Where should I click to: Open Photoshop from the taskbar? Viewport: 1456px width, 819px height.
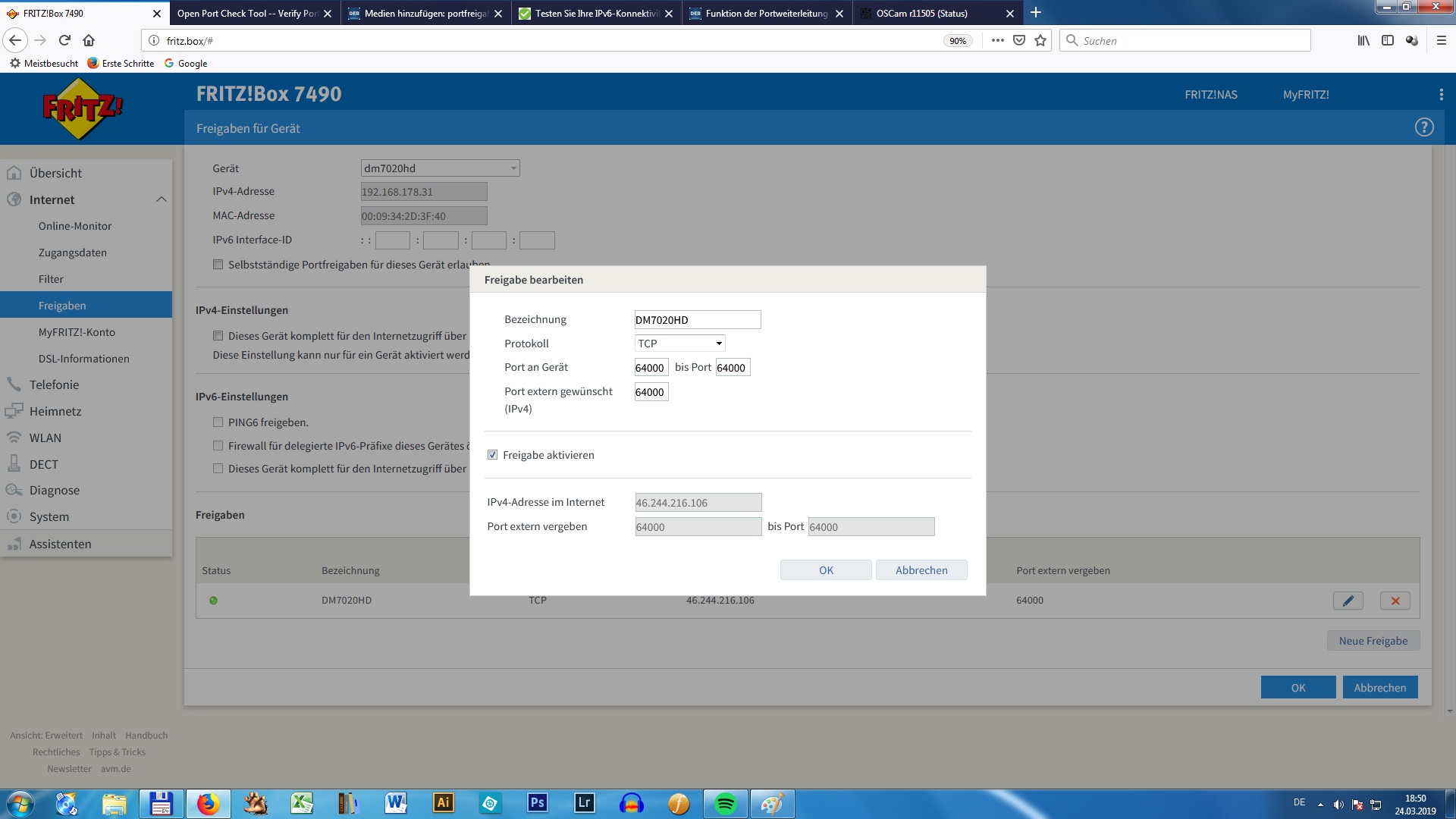point(538,804)
